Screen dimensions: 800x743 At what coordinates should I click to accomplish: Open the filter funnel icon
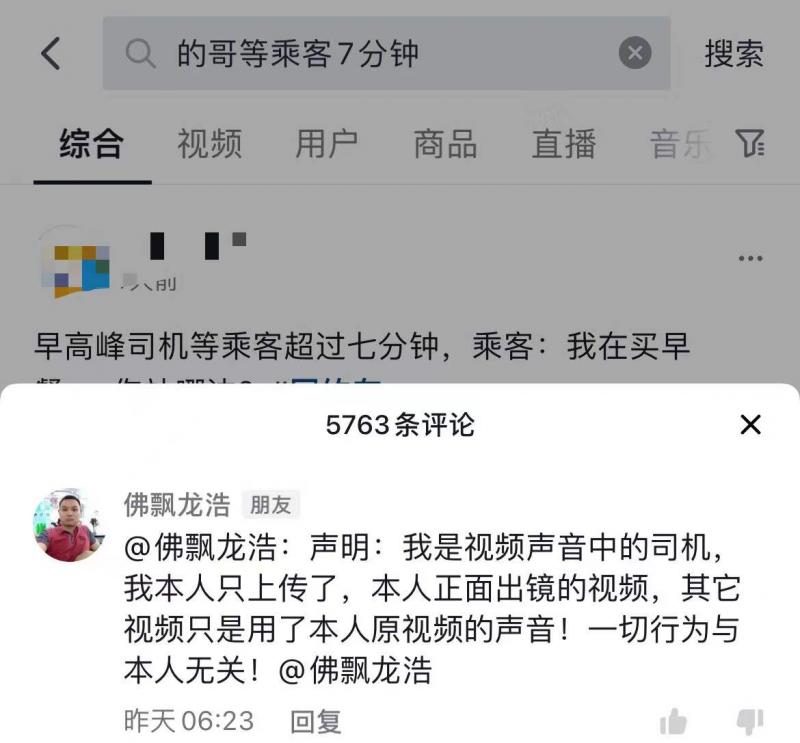coord(749,143)
